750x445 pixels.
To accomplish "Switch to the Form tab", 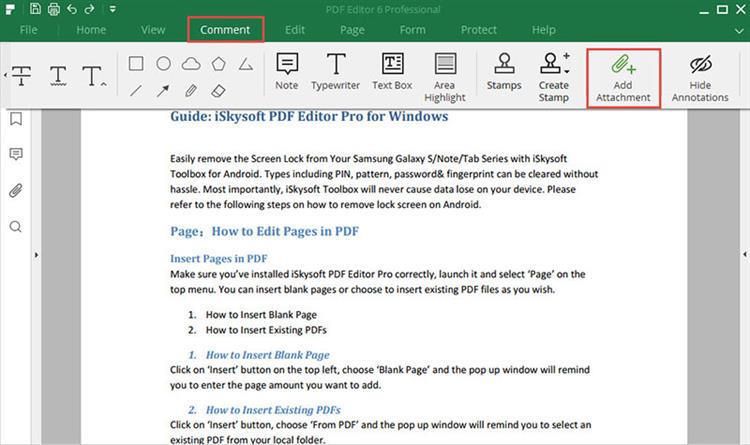I will [x=412, y=30].
